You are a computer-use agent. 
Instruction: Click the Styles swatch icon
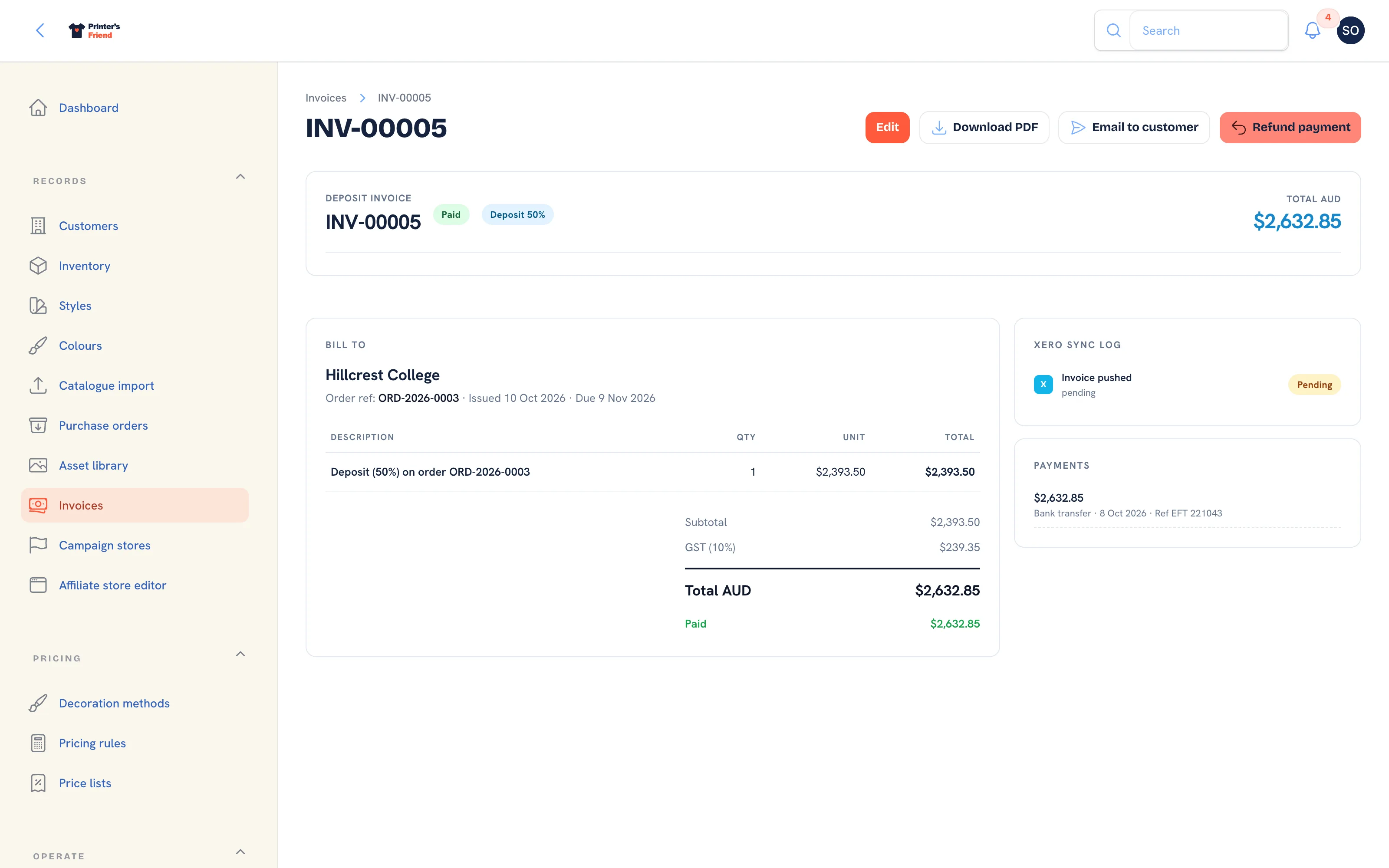[x=38, y=306]
